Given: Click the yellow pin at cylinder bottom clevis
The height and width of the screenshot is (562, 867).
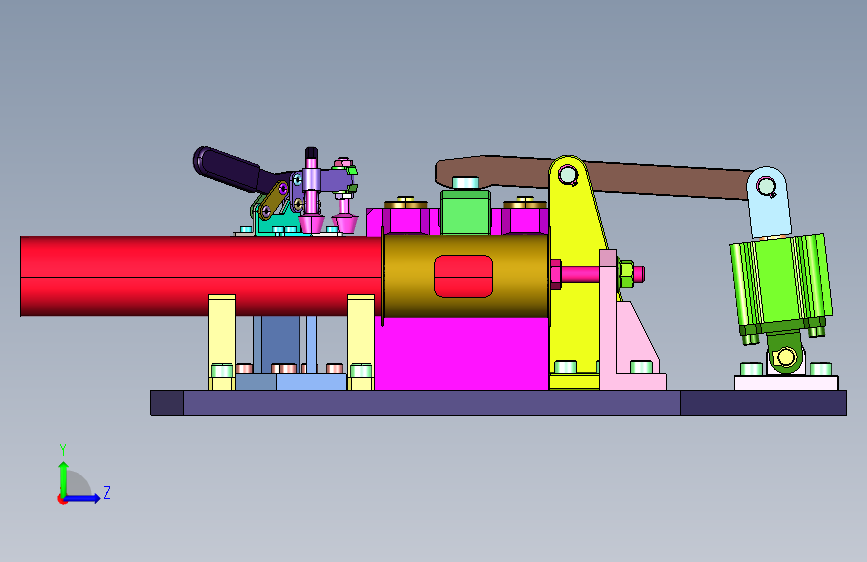Looking at the screenshot, I should (786, 357).
